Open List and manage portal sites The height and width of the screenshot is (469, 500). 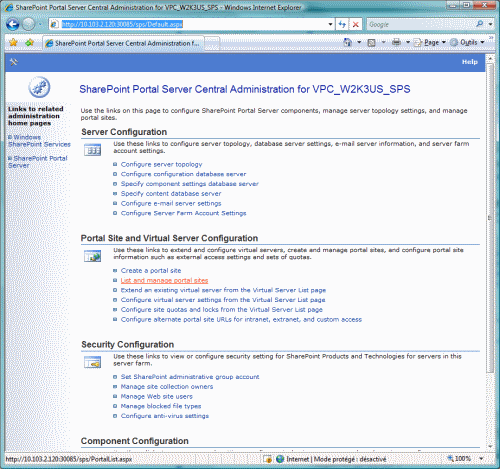164,280
